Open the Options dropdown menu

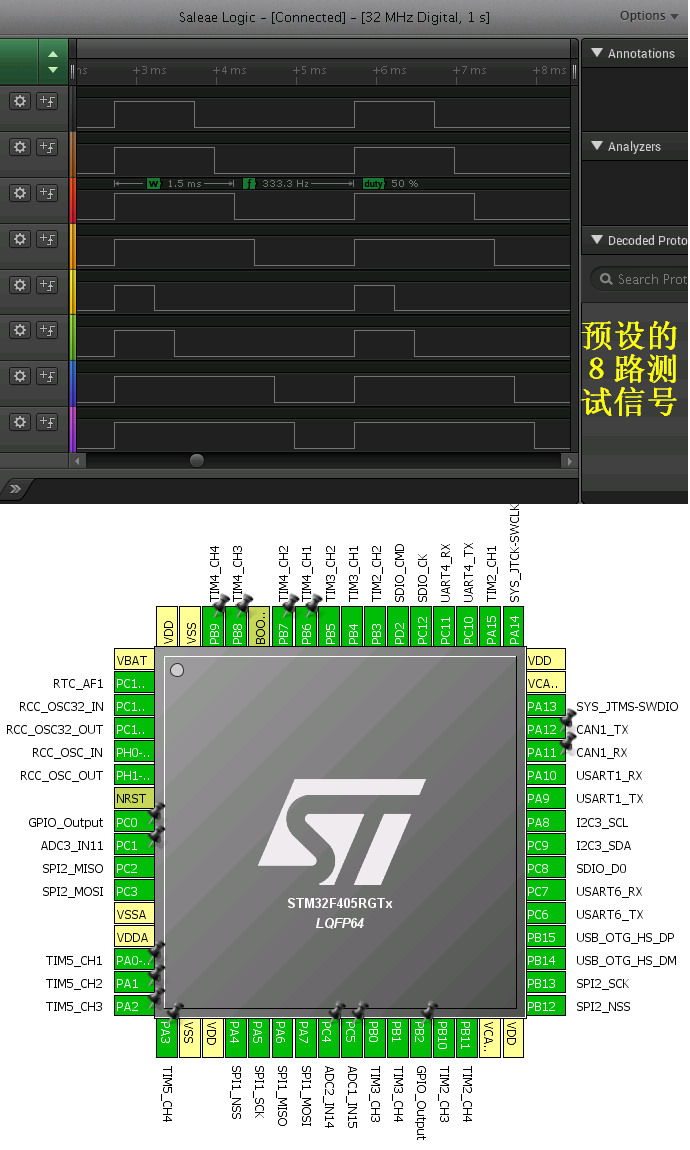point(649,15)
